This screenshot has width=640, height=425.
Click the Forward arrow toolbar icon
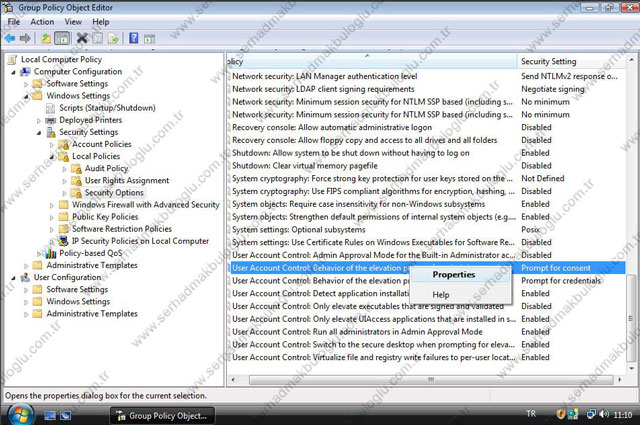coord(25,38)
